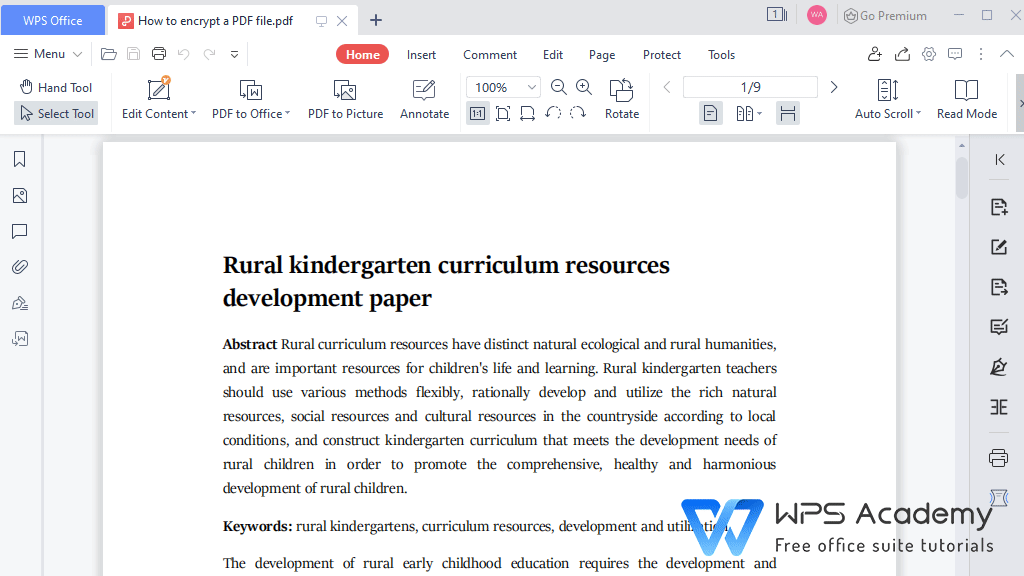Open the more options vertical dots

click(x=981, y=54)
